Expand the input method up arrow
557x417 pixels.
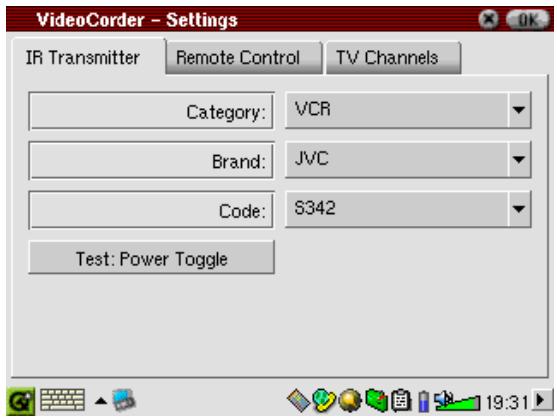101,401
